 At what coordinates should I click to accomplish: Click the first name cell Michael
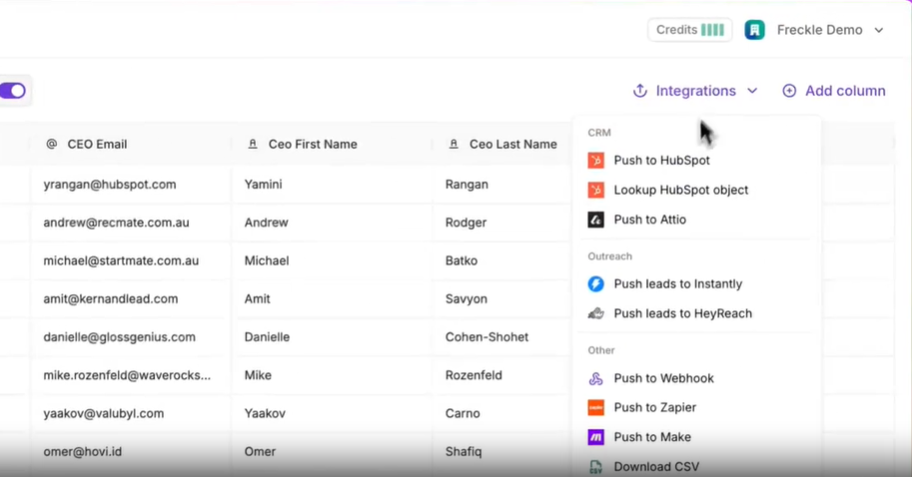332,261
